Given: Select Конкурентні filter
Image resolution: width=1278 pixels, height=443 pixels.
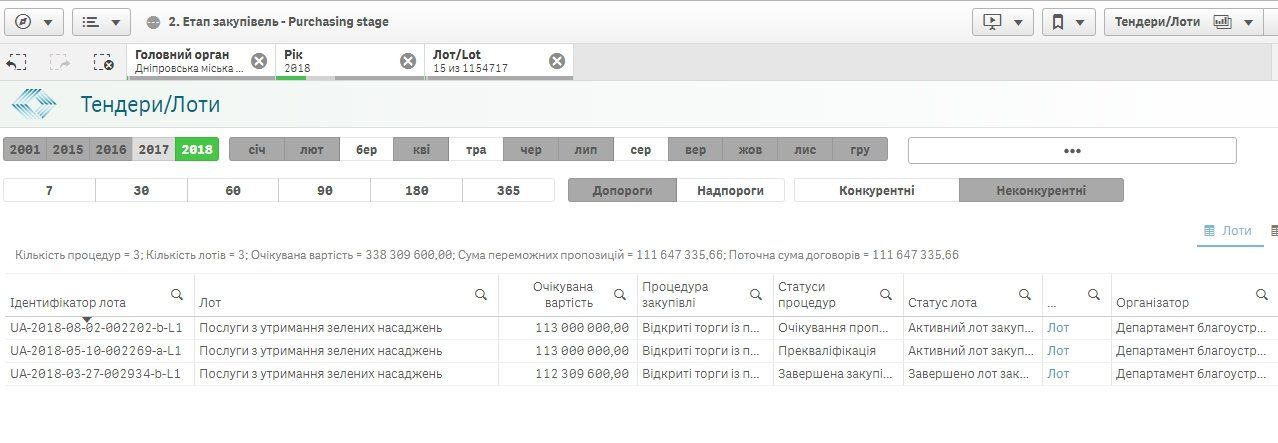Looking at the screenshot, I should [877, 190].
